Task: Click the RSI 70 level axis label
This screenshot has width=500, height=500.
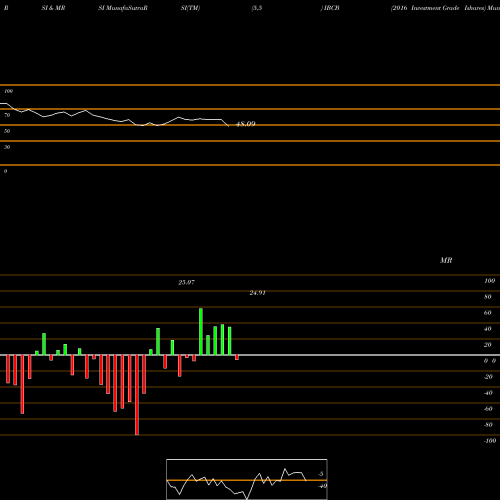Action: pos(7,115)
